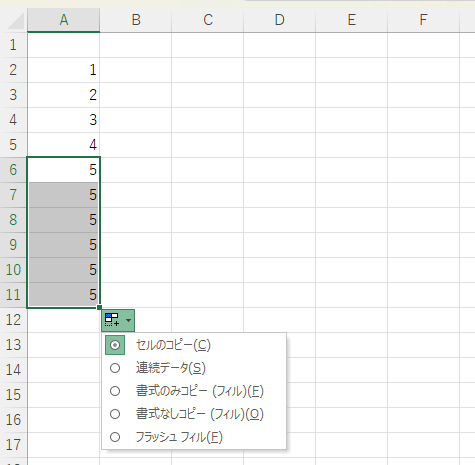
Task: Select row 8 header
Action: click(x=13, y=220)
